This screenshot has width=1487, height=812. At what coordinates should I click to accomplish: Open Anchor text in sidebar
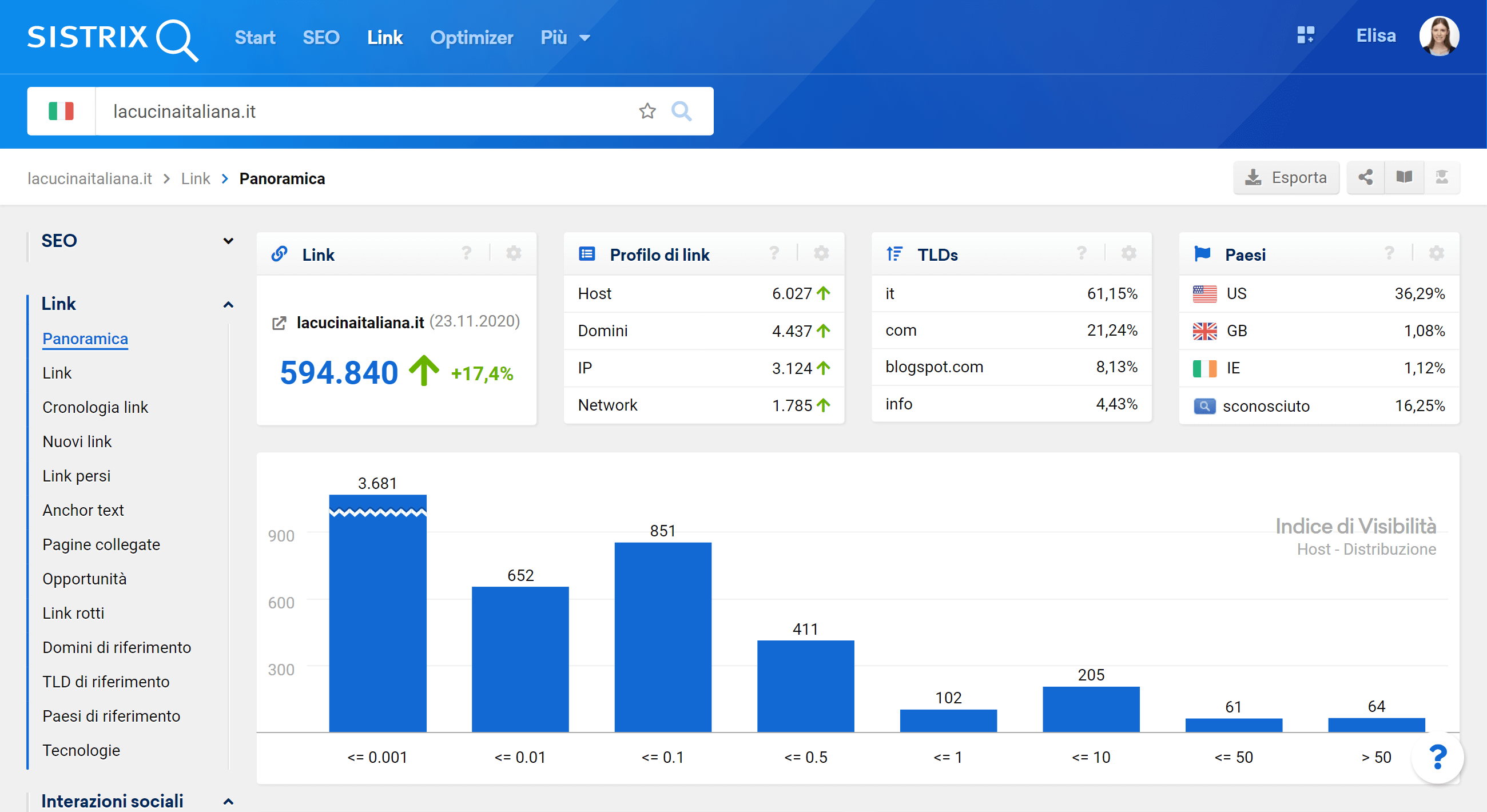click(x=83, y=510)
